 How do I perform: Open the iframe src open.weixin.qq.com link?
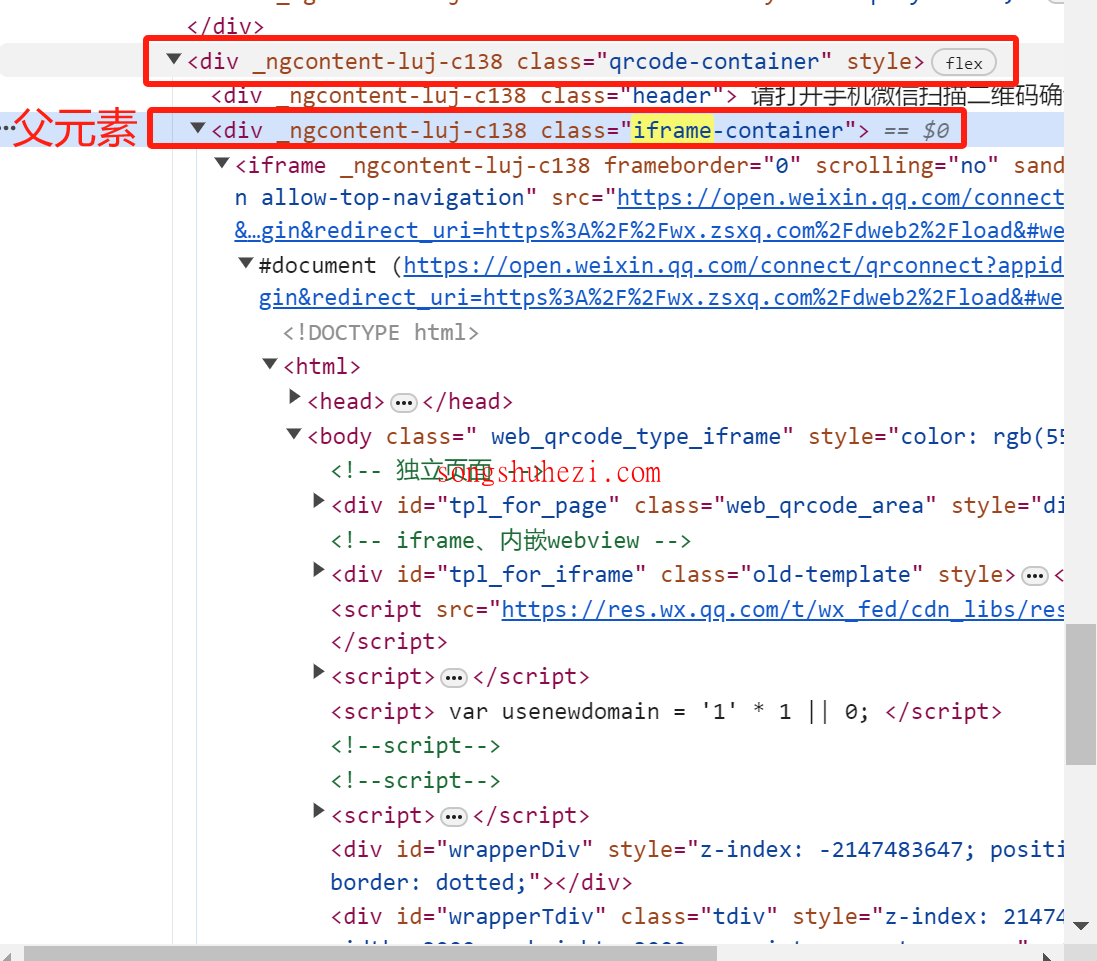click(x=840, y=198)
